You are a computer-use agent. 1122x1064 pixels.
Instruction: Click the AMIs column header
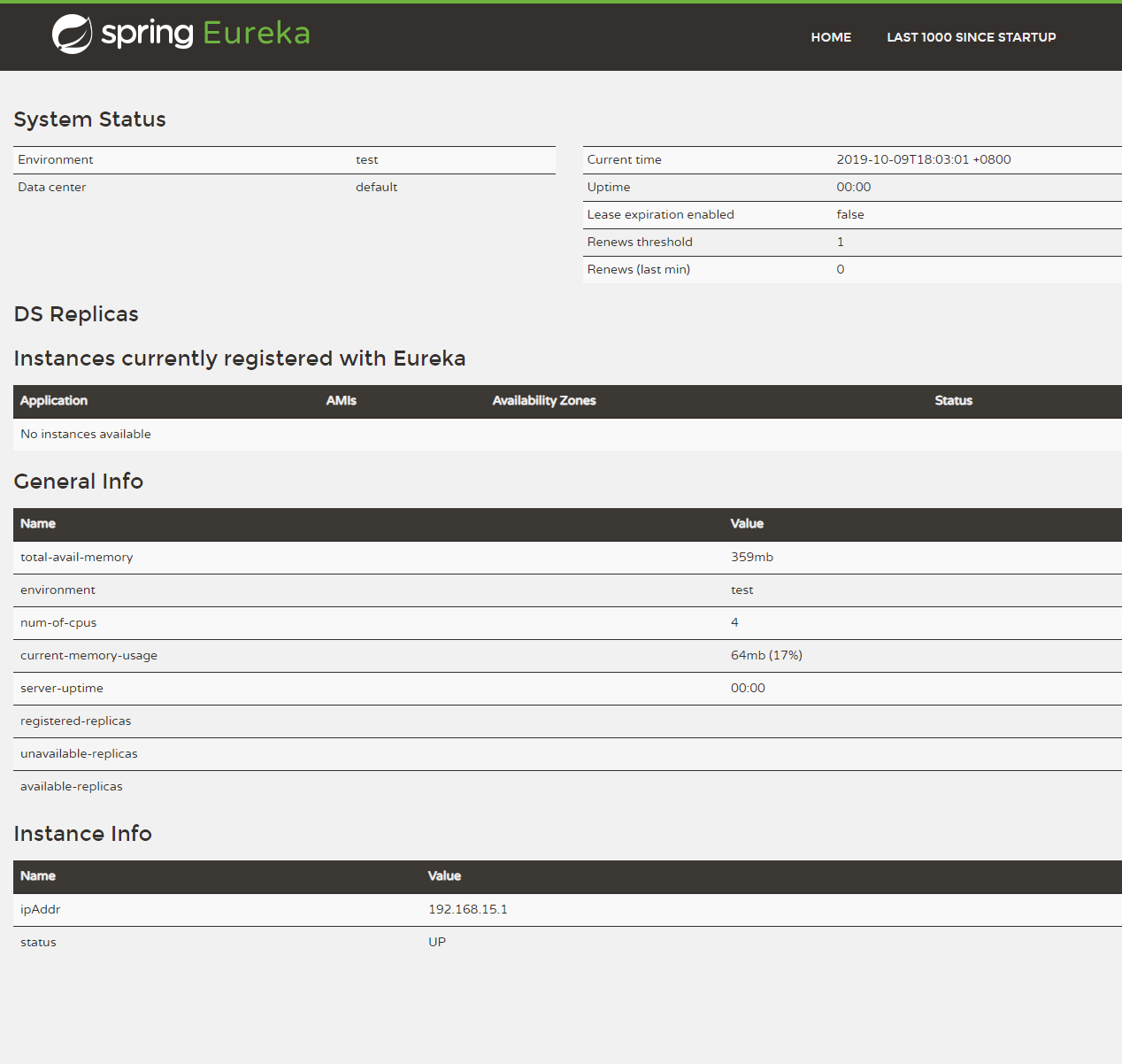pyautogui.click(x=341, y=401)
